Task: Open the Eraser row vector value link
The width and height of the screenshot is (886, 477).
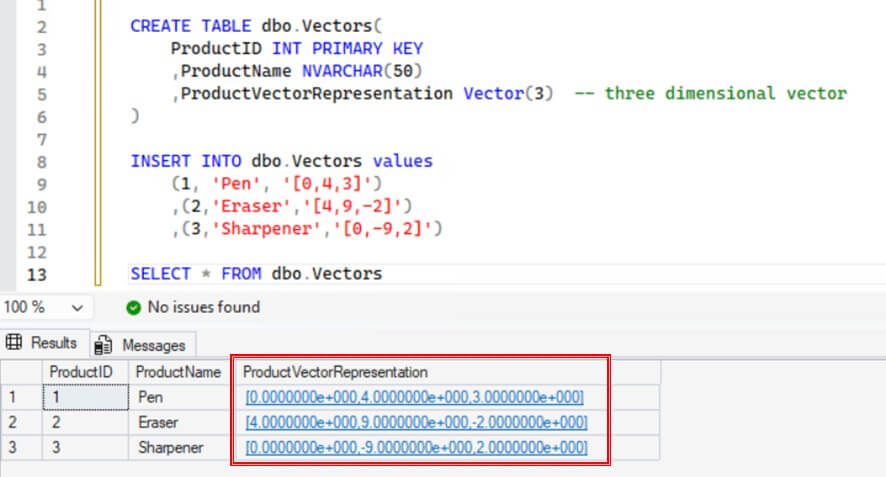Action: click(x=417, y=422)
